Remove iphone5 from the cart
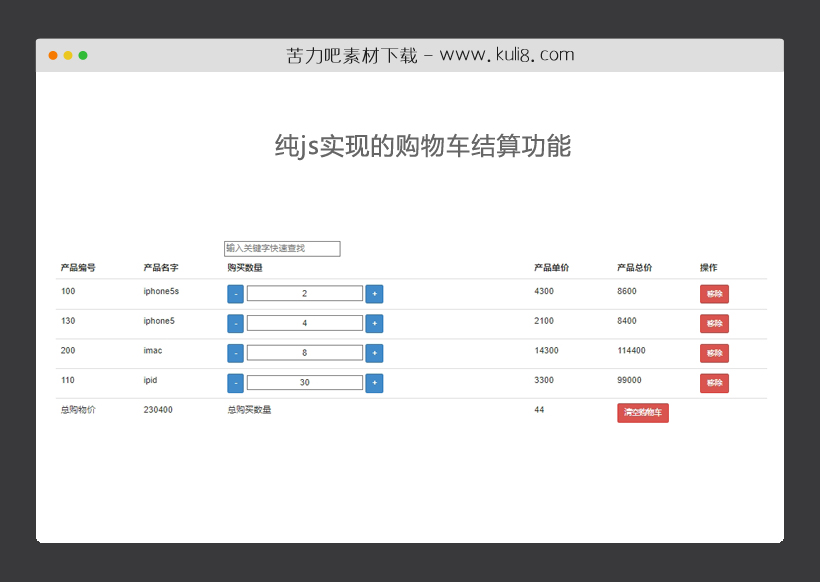Image resolution: width=820 pixels, height=582 pixels. click(714, 323)
